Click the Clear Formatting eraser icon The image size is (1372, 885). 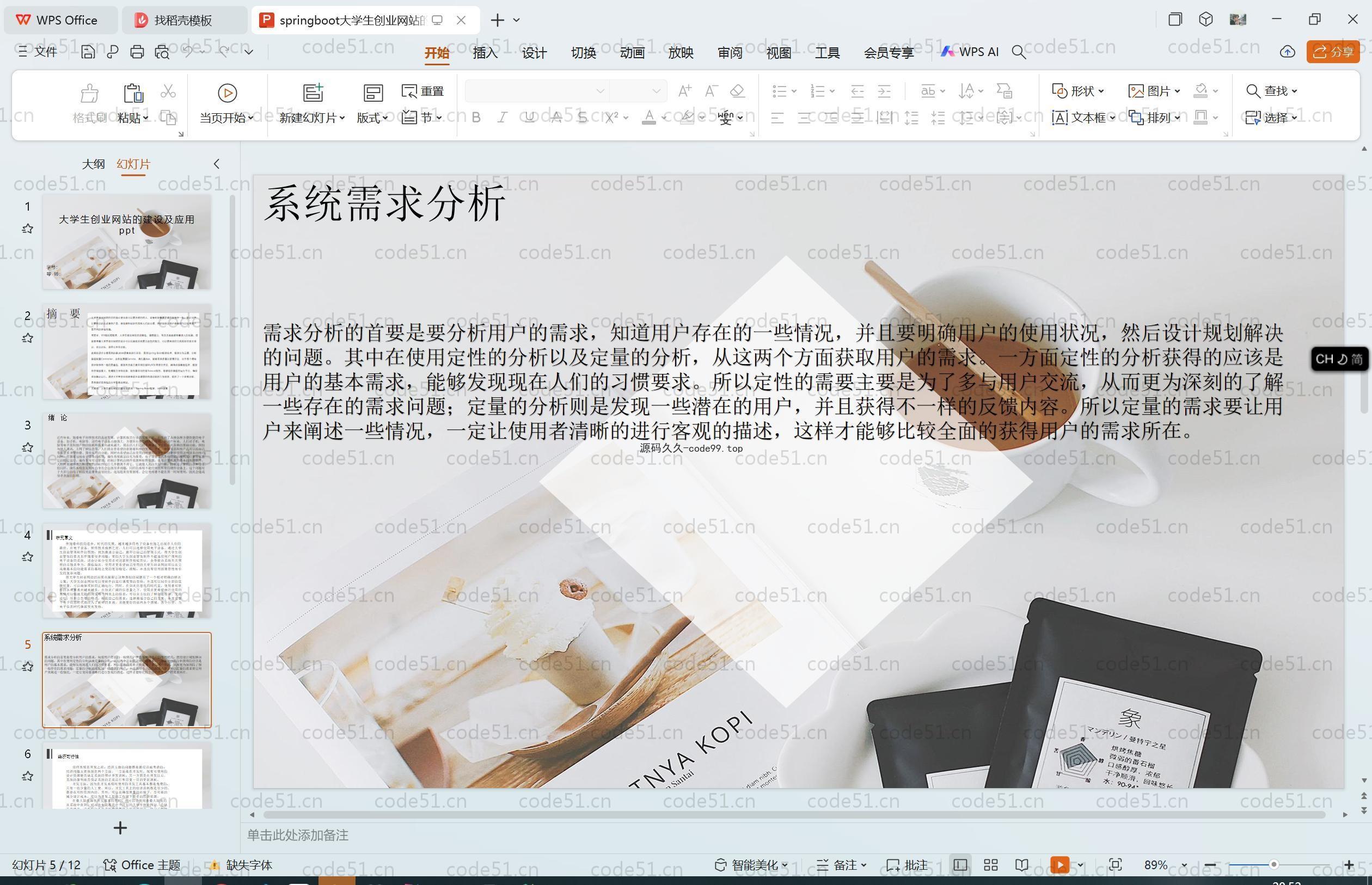(x=737, y=91)
